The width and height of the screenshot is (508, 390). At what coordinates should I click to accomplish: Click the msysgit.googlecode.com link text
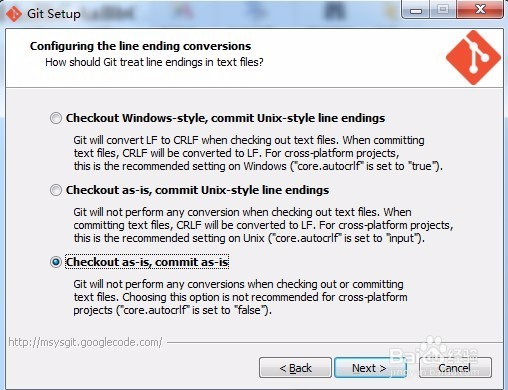pyautogui.click(x=85, y=342)
